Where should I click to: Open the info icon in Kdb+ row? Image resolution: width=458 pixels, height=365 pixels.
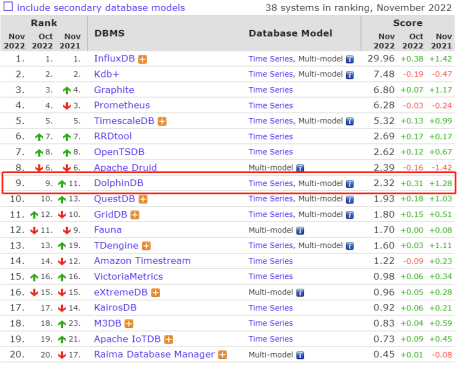[350, 75]
